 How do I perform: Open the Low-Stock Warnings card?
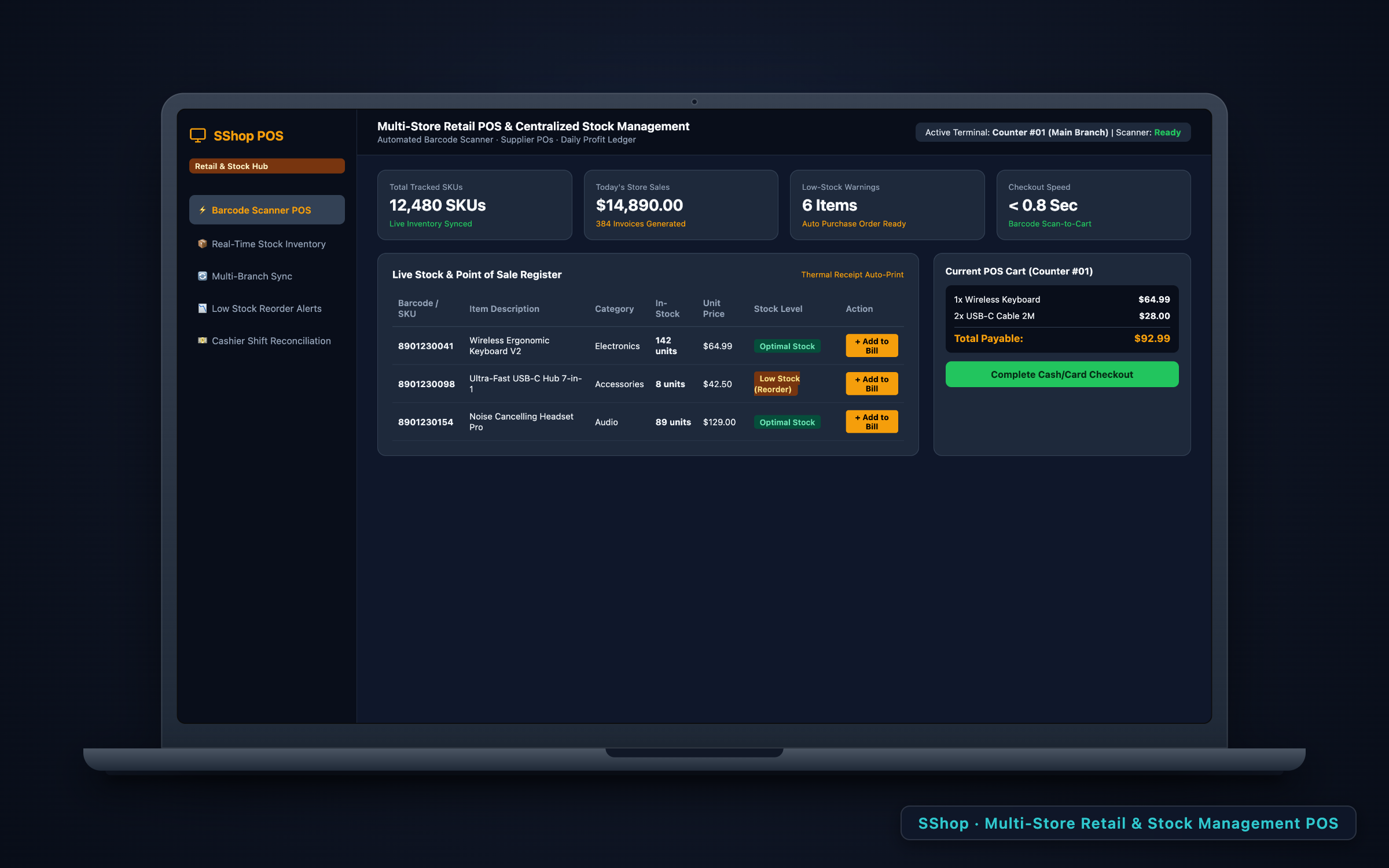887,205
